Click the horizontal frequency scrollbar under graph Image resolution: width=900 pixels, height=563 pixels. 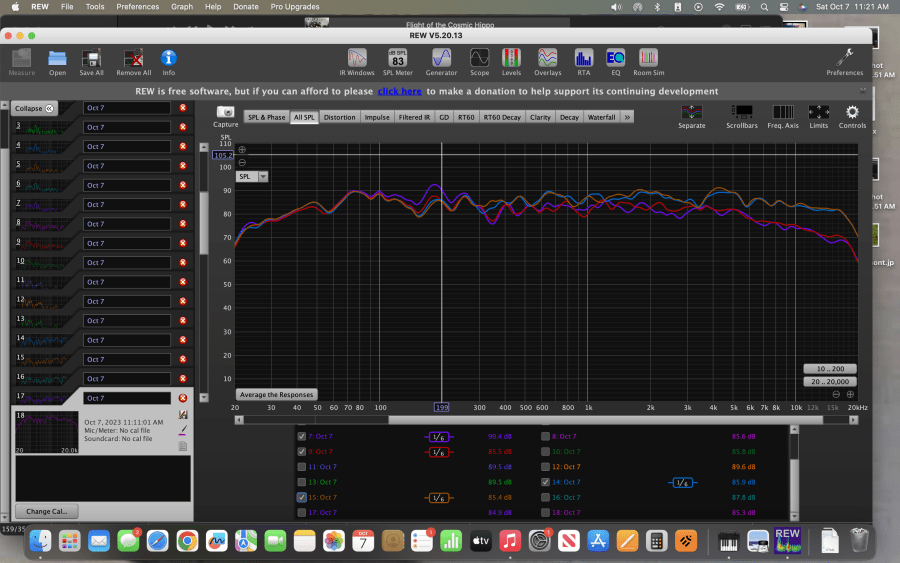click(x=606, y=420)
